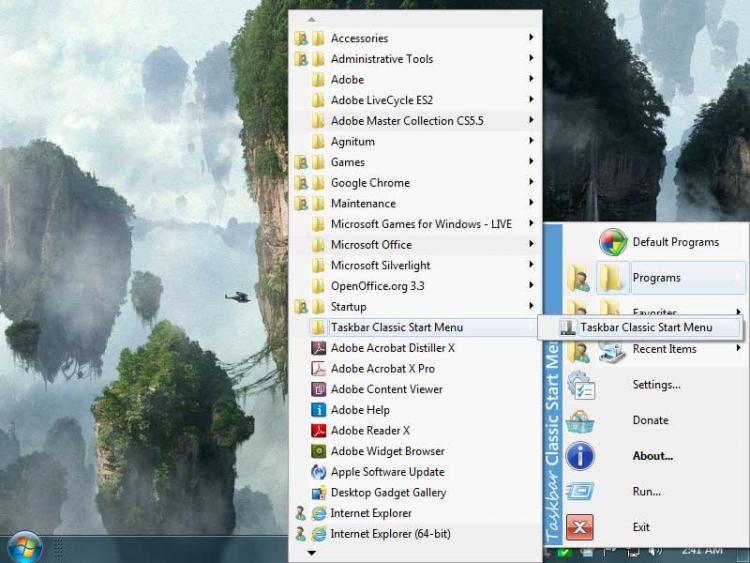Click the About blue info icon
The image size is (750, 563).
click(580, 456)
